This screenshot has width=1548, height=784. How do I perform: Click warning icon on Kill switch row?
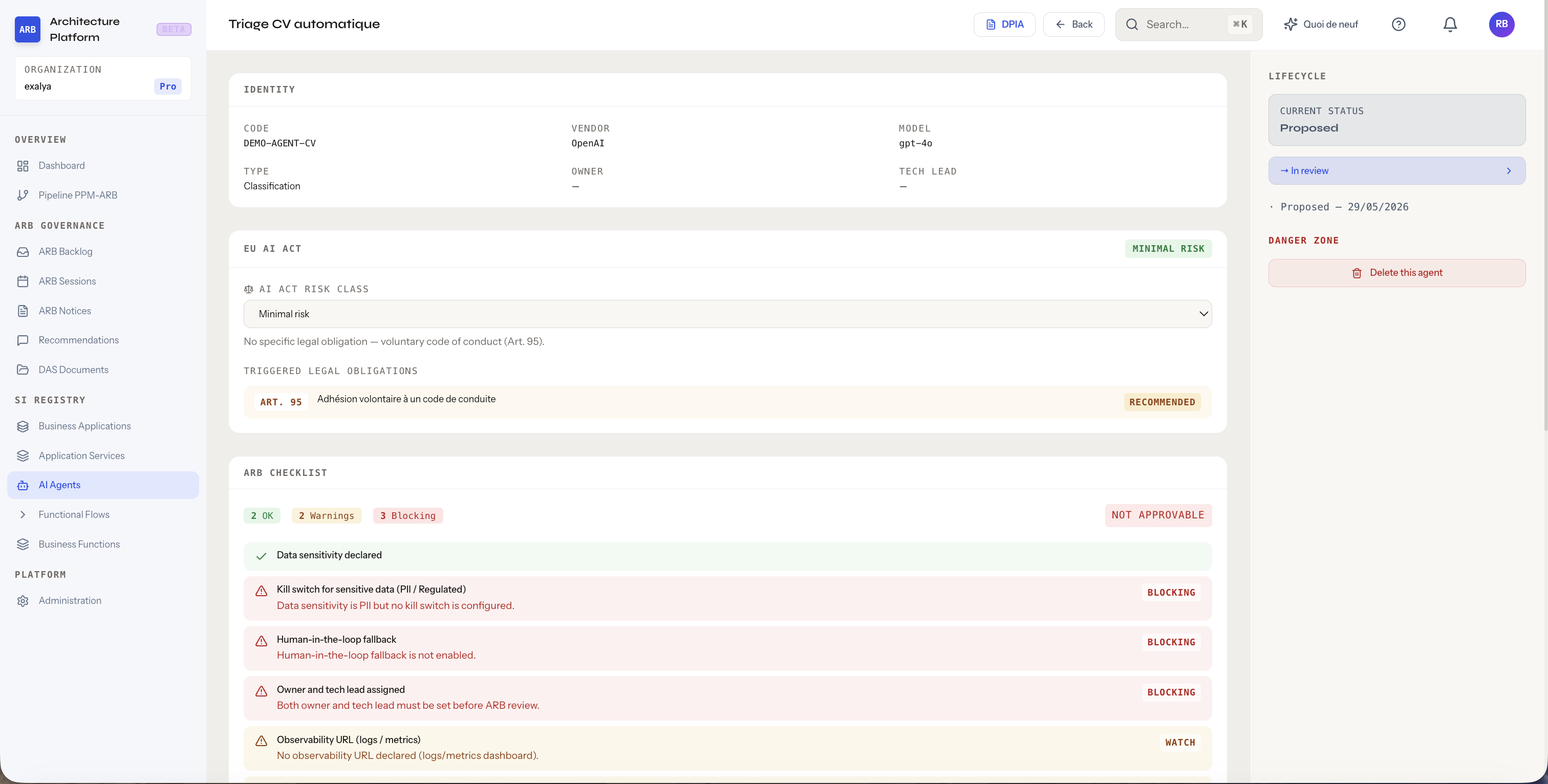(x=262, y=591)
